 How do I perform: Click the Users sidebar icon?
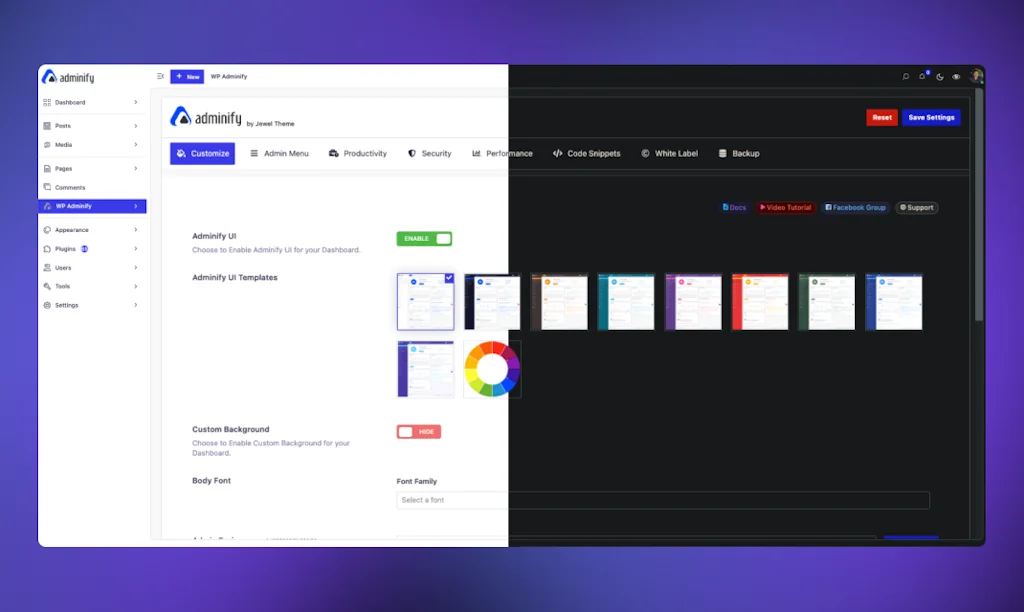pyautogui.click(x=47, y=268)
